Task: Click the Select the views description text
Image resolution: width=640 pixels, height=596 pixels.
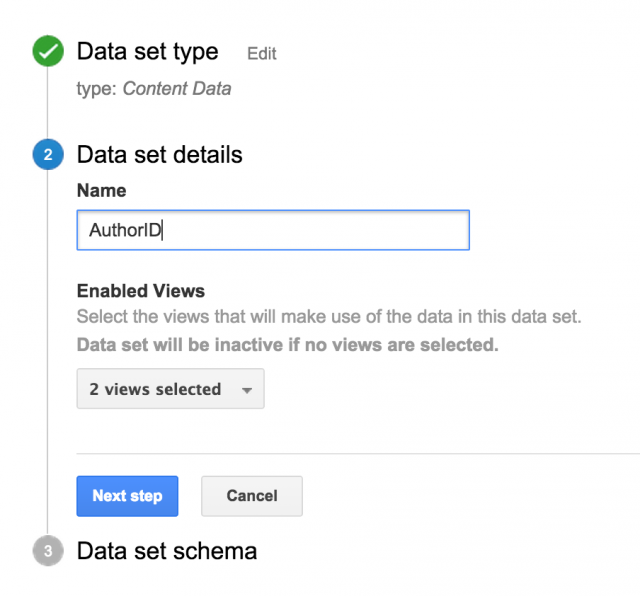Action: [329, 317]
